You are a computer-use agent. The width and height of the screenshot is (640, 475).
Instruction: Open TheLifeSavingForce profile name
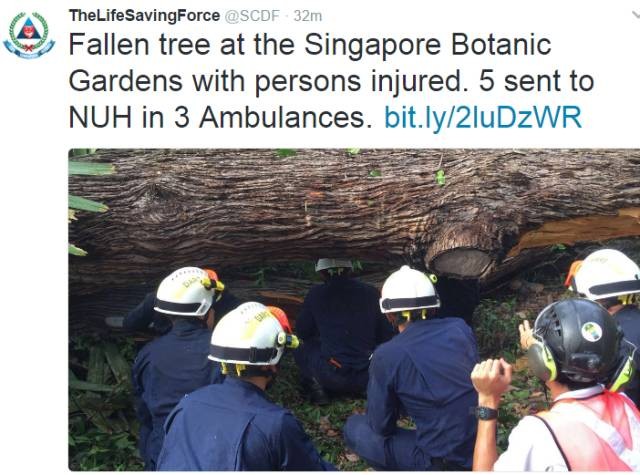[x=144, y=16]
